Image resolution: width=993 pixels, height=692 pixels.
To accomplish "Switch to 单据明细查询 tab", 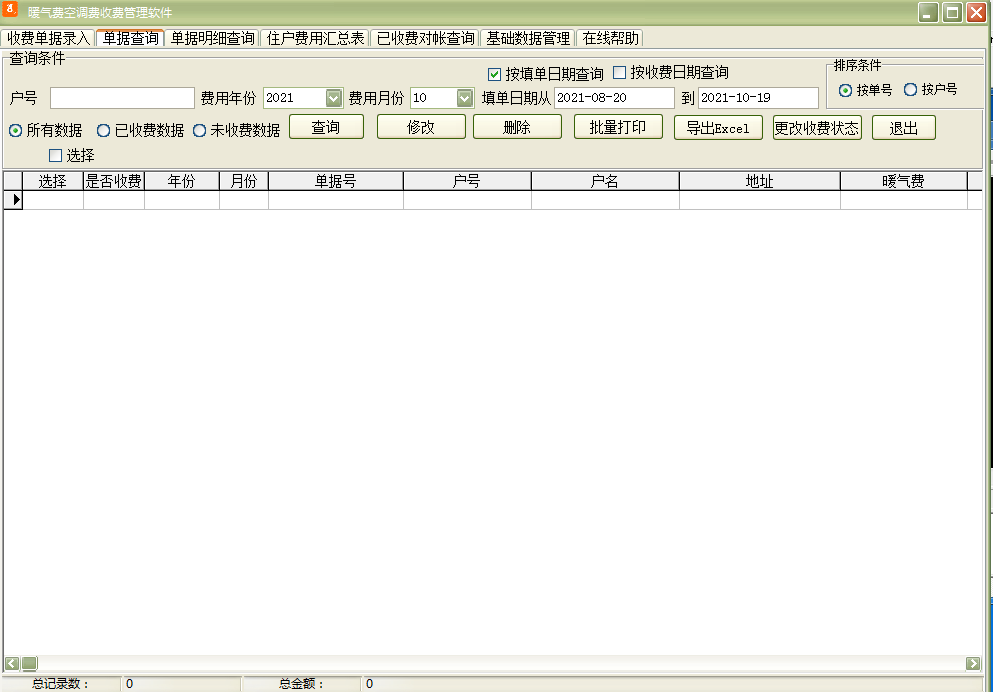I will point(212,38).
